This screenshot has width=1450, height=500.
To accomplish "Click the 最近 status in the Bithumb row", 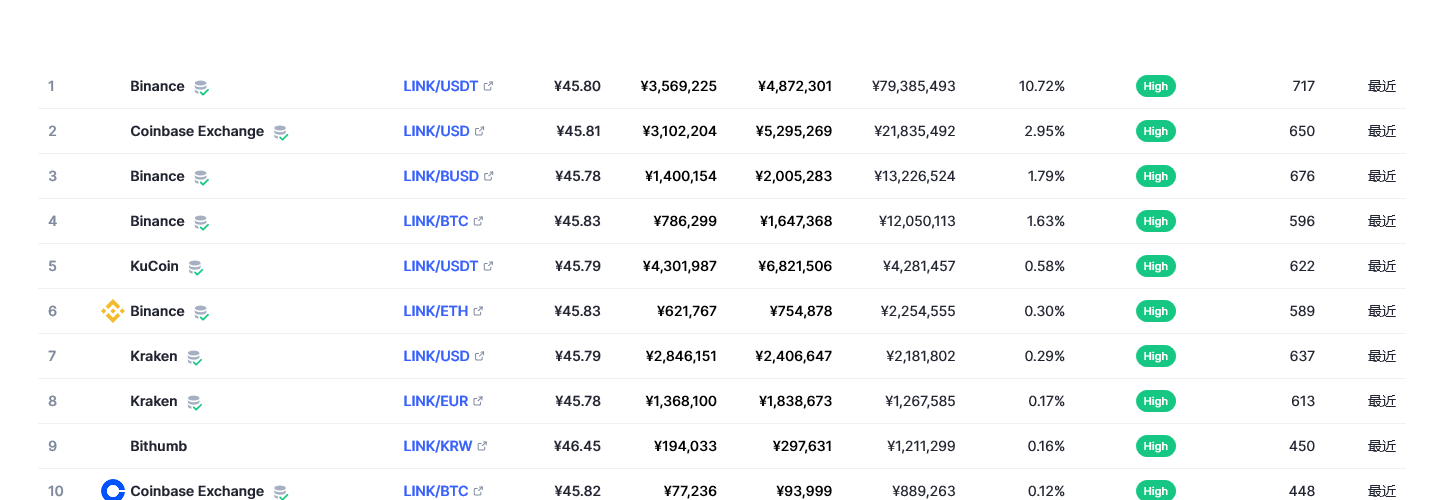I will tap(1382, 446).
